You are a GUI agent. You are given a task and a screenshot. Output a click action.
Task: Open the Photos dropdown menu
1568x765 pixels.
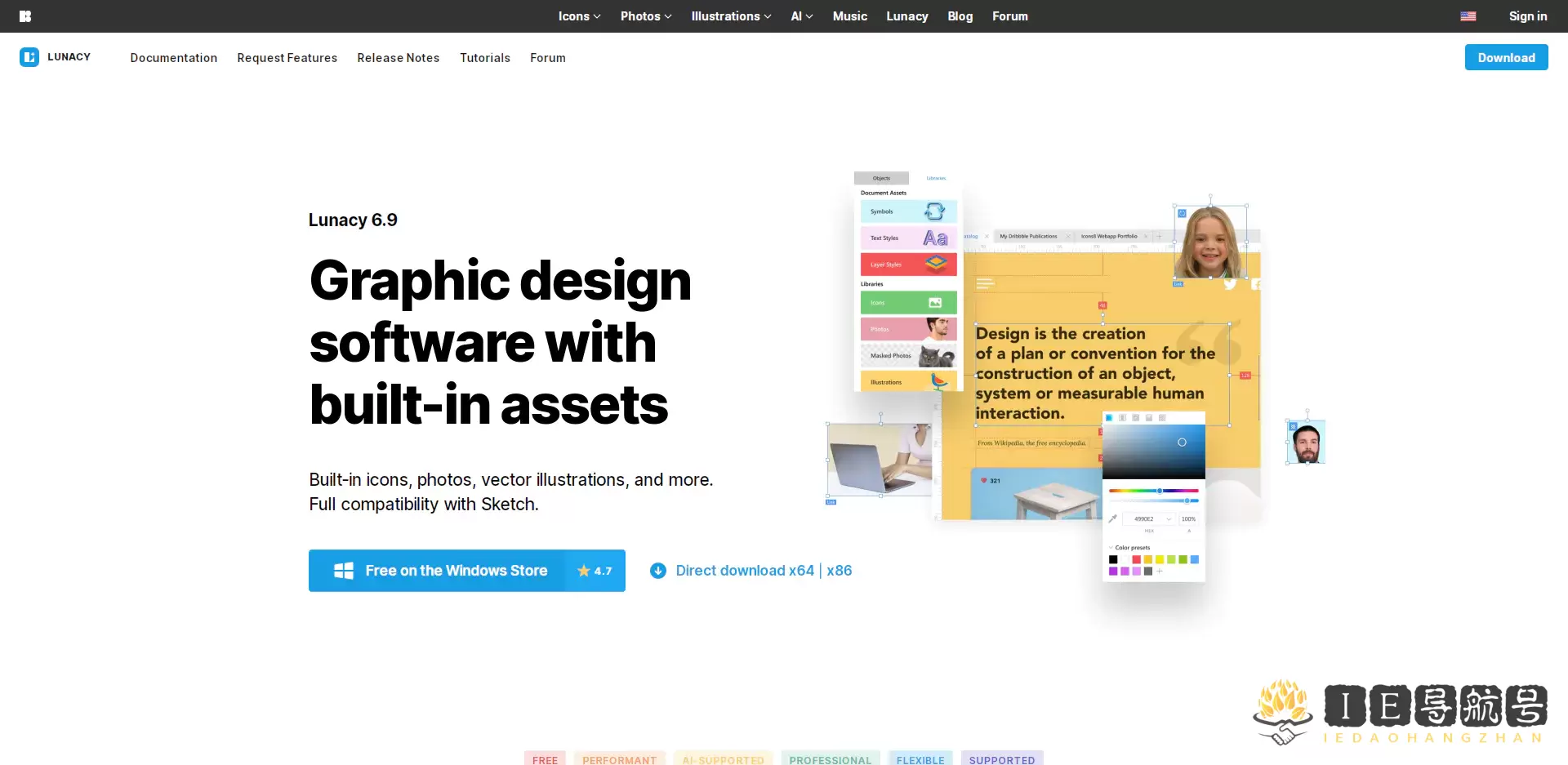646,16
